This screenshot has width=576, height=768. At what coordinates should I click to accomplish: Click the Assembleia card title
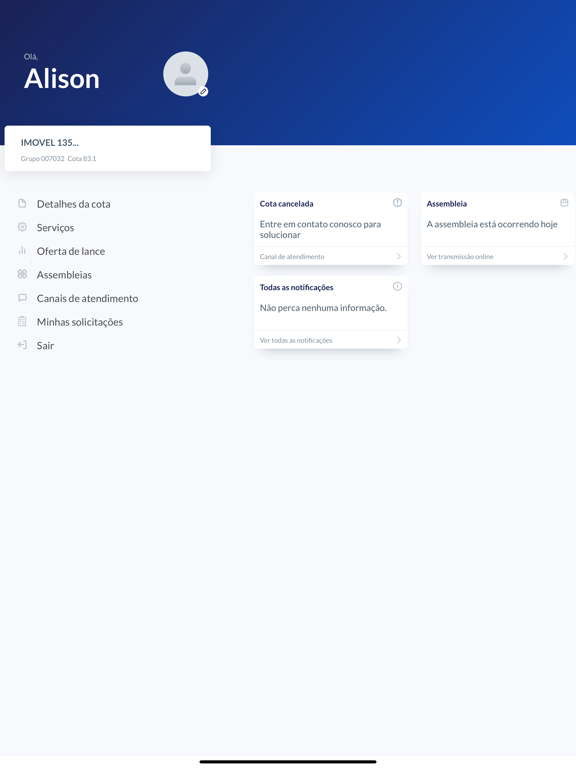tap(447, 204)
